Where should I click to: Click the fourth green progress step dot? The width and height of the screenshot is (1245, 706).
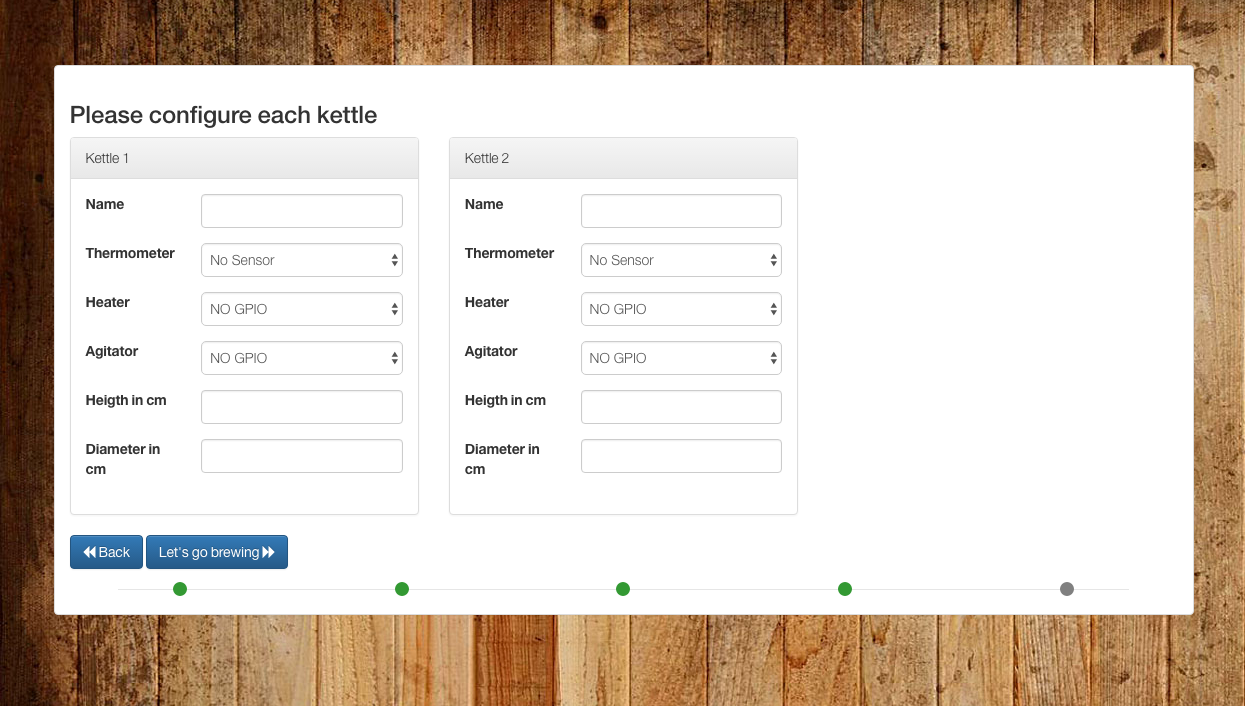point(845,589)
